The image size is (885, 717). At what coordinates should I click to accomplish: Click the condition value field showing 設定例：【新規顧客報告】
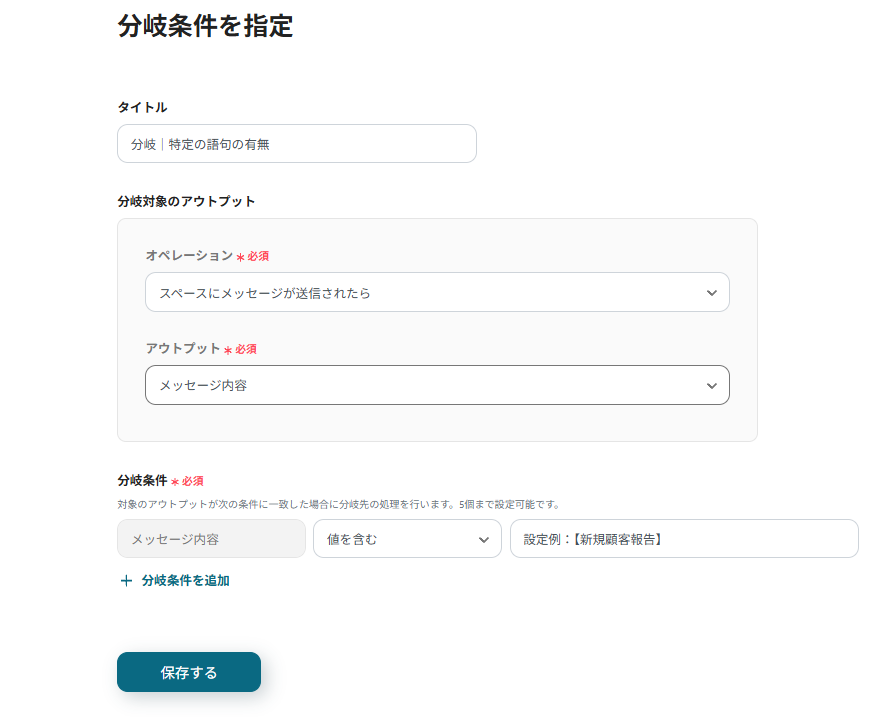click(x=684, y=539)
